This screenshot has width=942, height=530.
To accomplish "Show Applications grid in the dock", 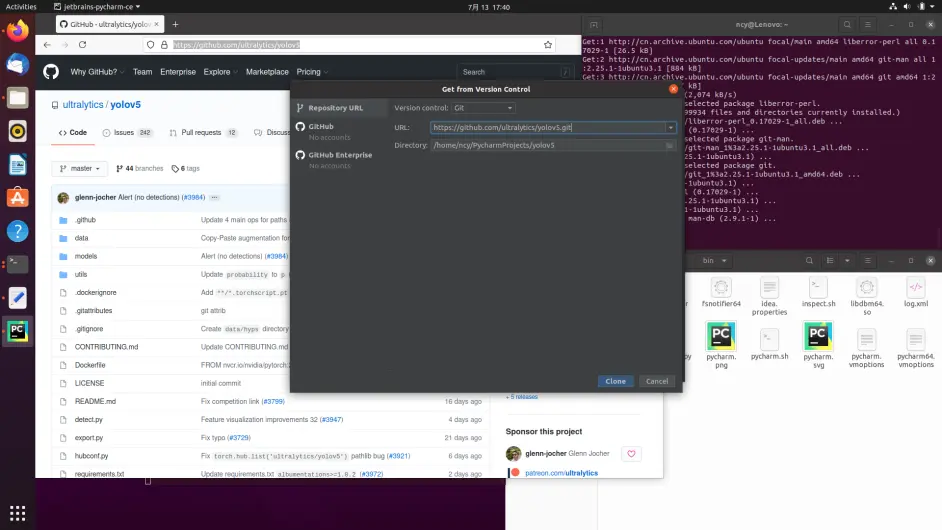I will tap(17, 513).
